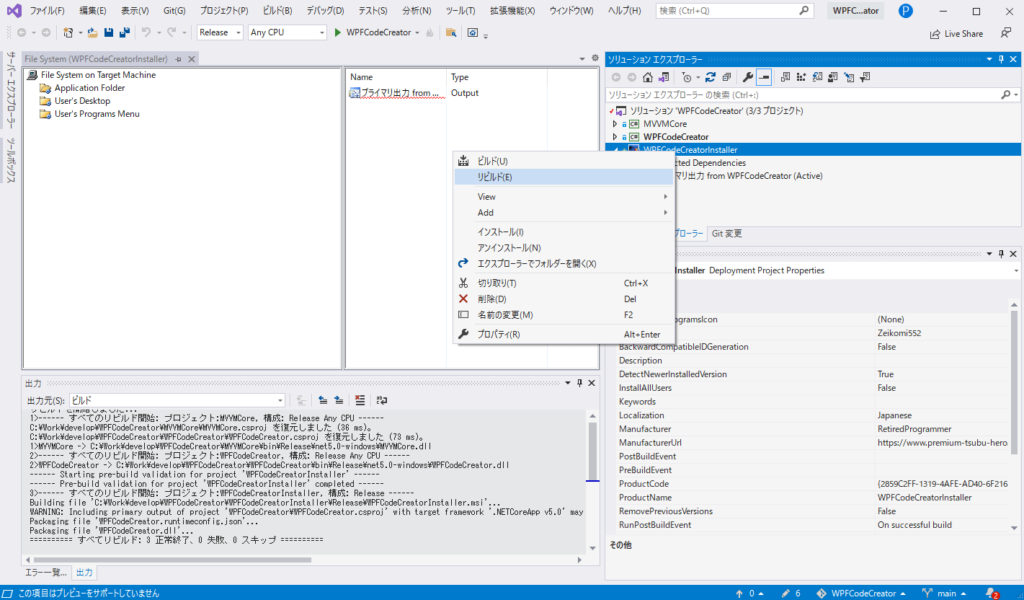Click the Undo arrow in the toolbar

coord(146,33)
